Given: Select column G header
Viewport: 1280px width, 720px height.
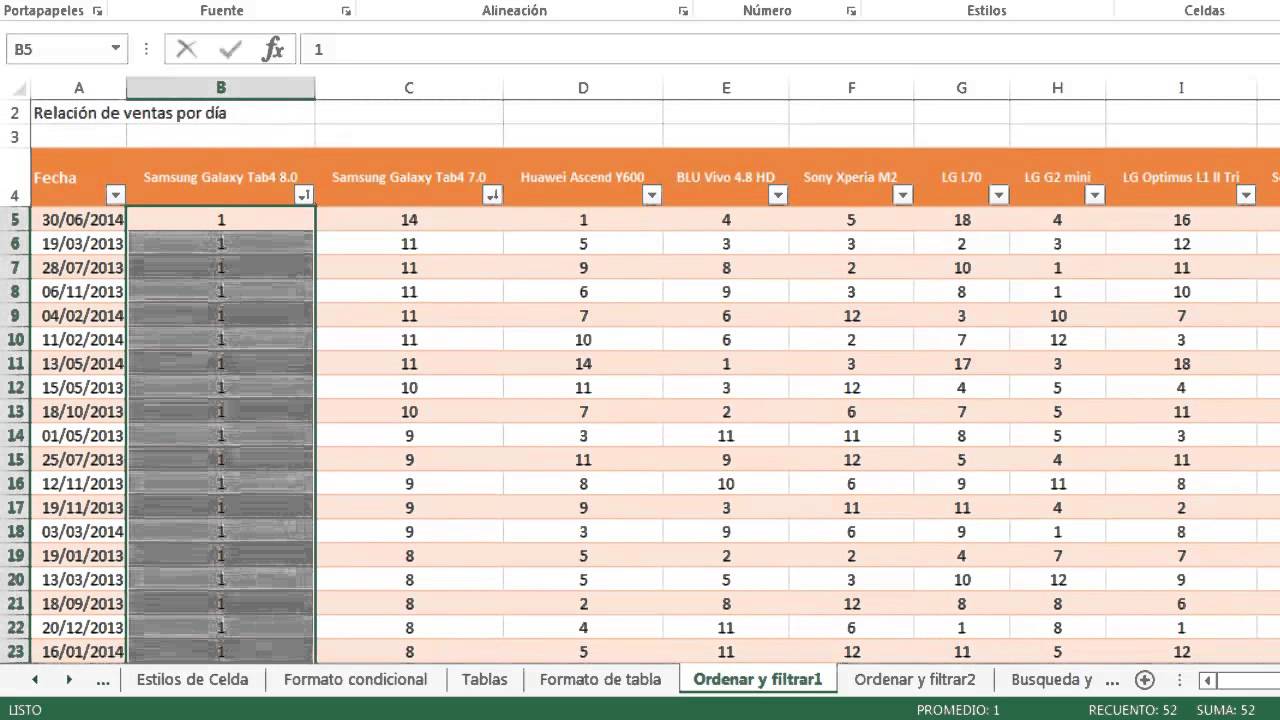Looking at the screenshot, I should click(962, 88).
